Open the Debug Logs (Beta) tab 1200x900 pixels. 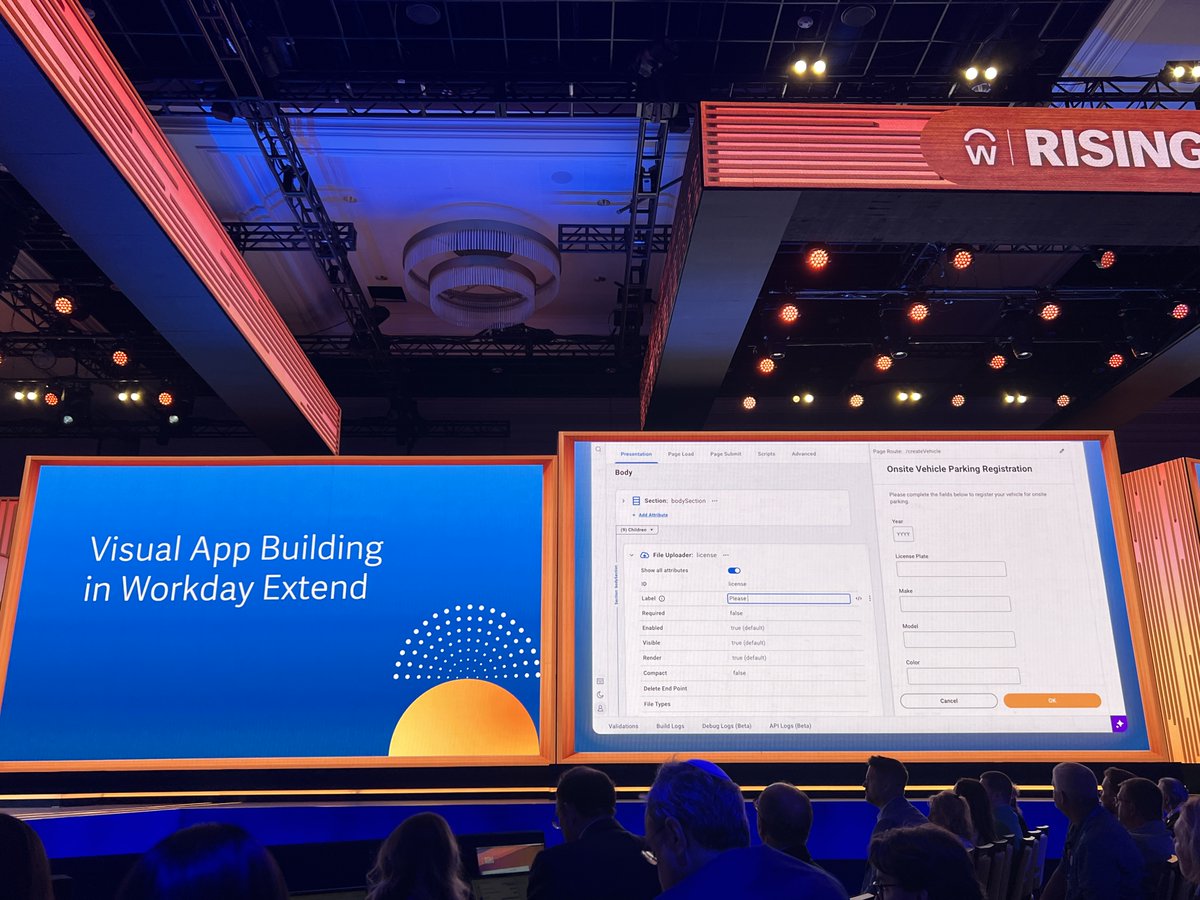pyautogui.click(x=726, y=726)
